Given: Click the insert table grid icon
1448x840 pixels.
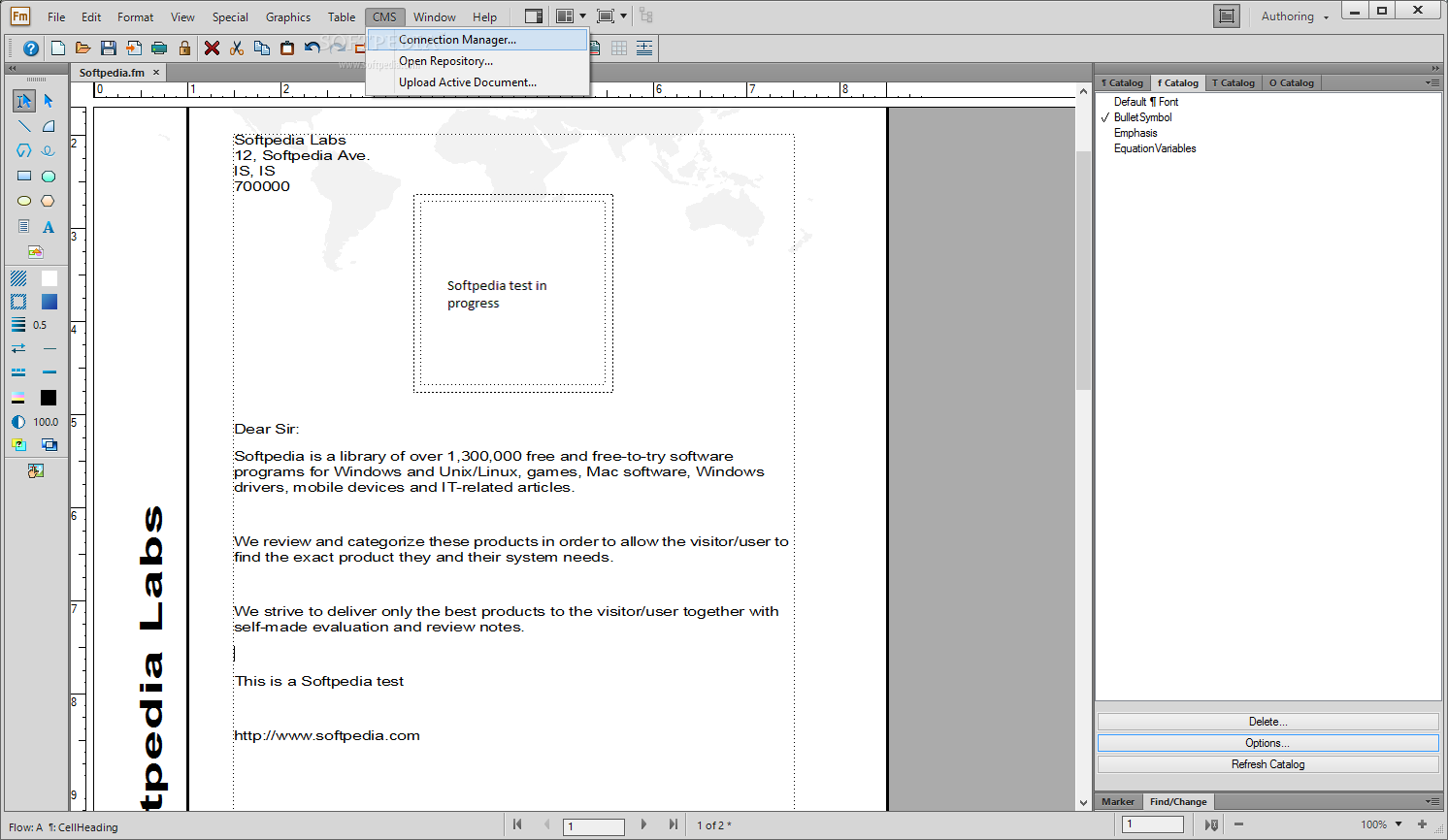Looking at the screenshot, I should click(x=619, y=48).
